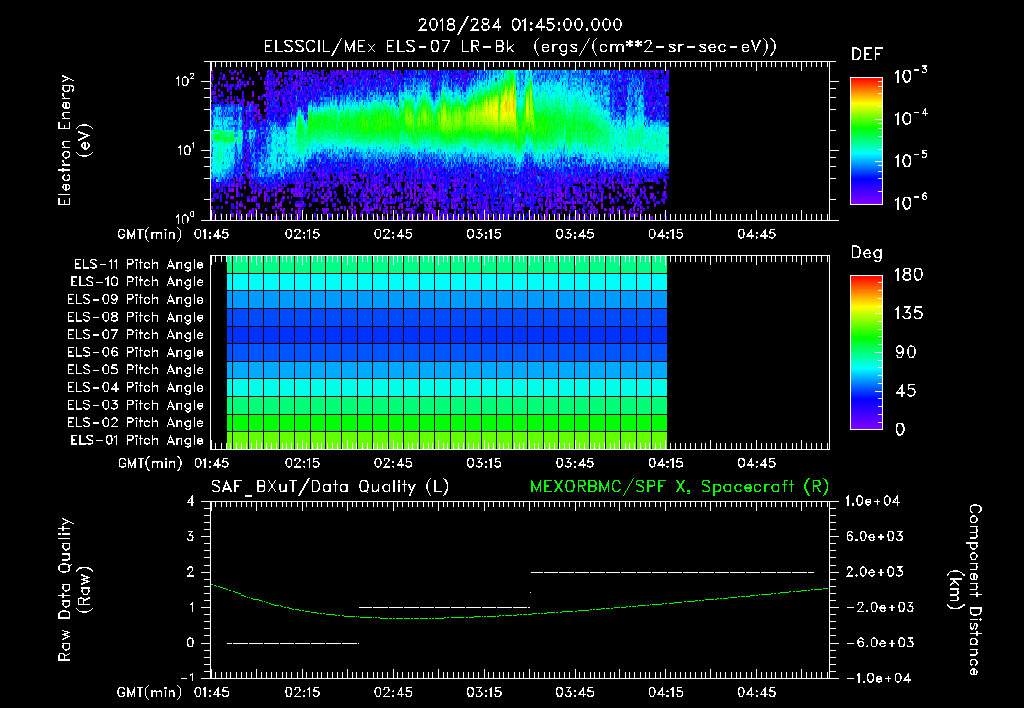Click the '90' Deg color bar value
1024x708 pixels.
(x=906, y=353)
